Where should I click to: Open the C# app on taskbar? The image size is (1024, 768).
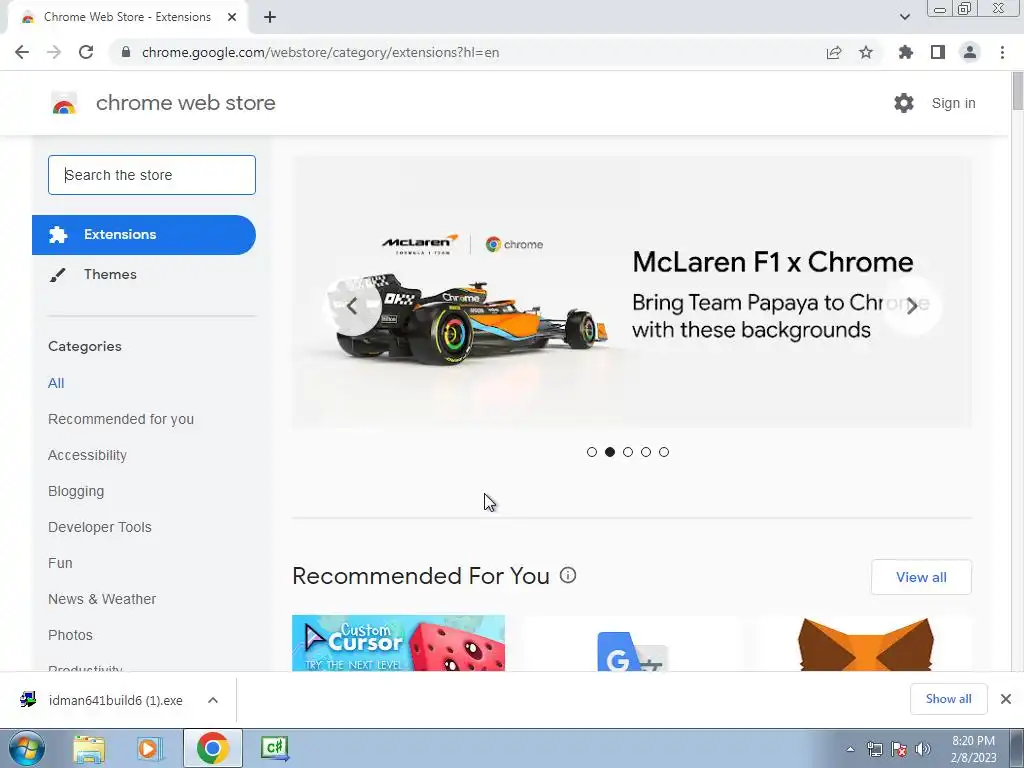[x=274, y=748]
